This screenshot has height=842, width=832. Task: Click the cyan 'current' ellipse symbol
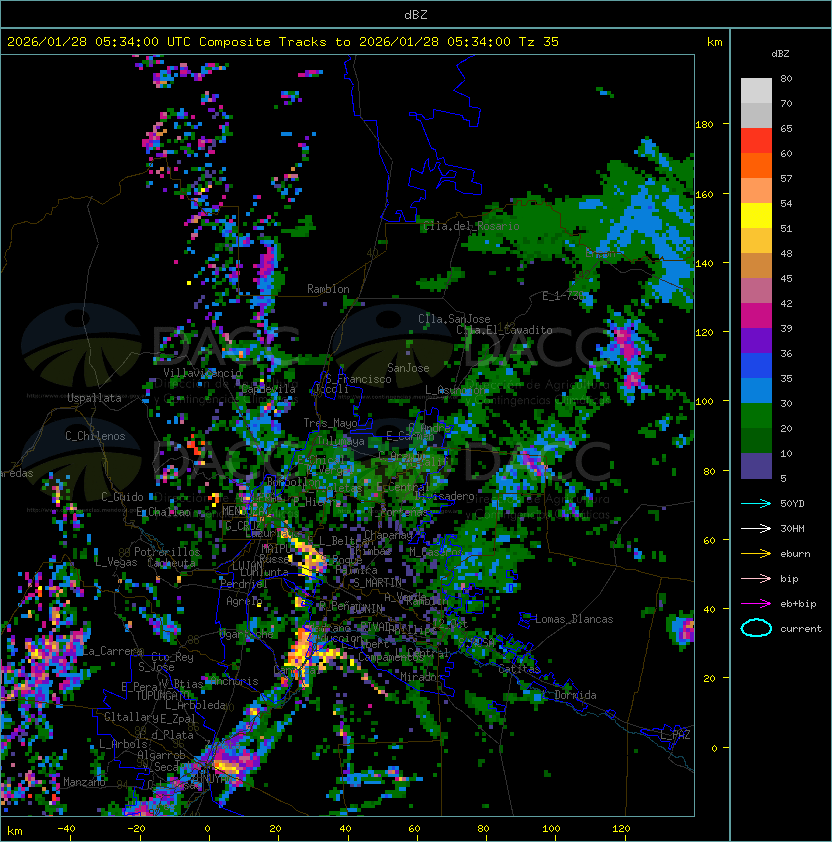[756, 628]
